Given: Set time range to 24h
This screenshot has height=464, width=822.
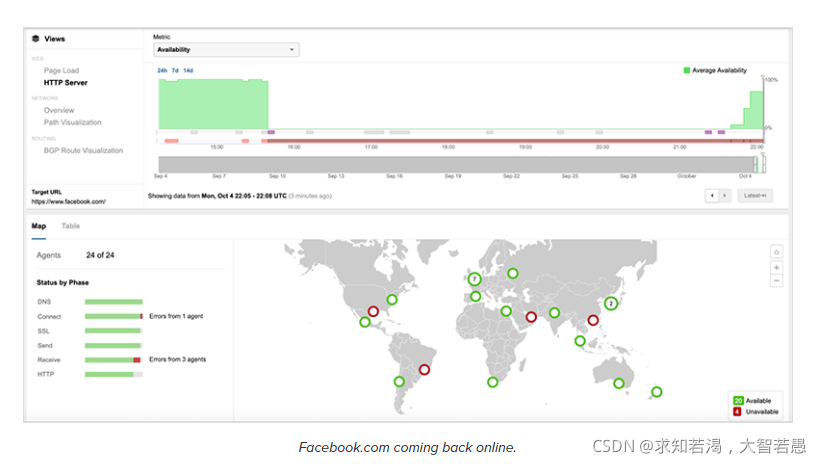Looking at the screenshot, I should point(162,70).
